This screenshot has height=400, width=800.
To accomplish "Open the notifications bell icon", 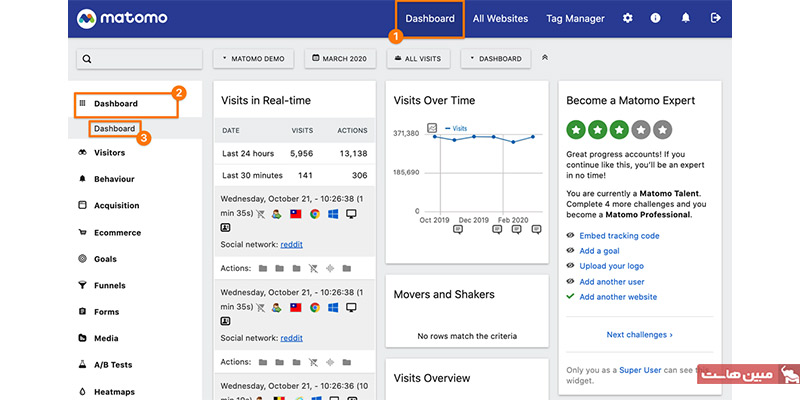I will pos(686,18).
